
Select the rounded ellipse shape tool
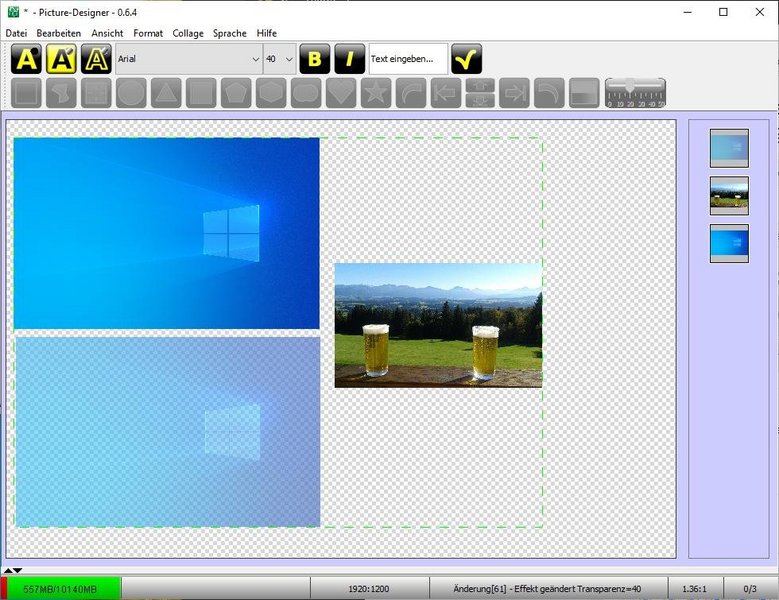pyautogui.click(x=306, y=93)
